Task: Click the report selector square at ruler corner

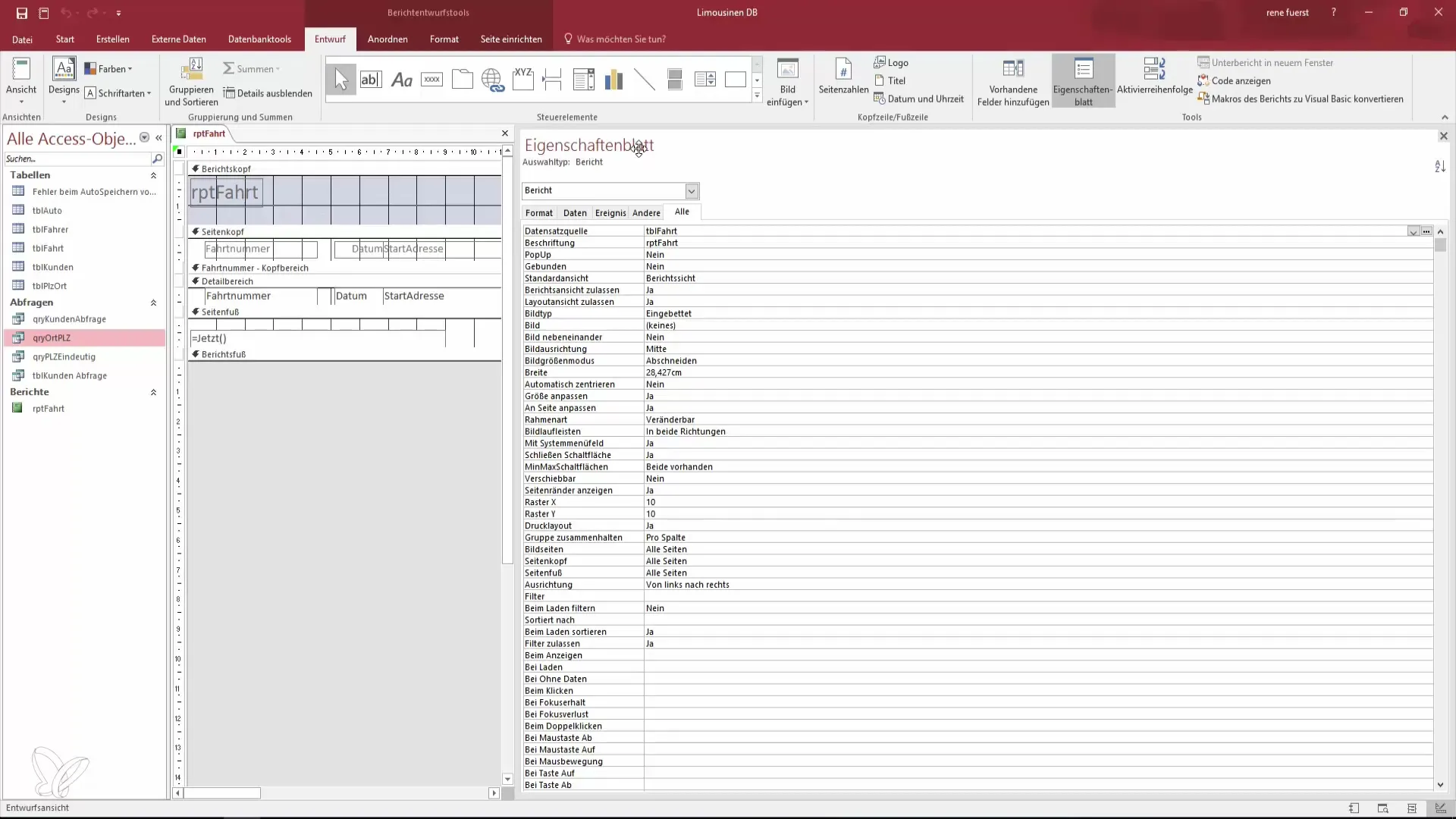Action: coord(180,152)
